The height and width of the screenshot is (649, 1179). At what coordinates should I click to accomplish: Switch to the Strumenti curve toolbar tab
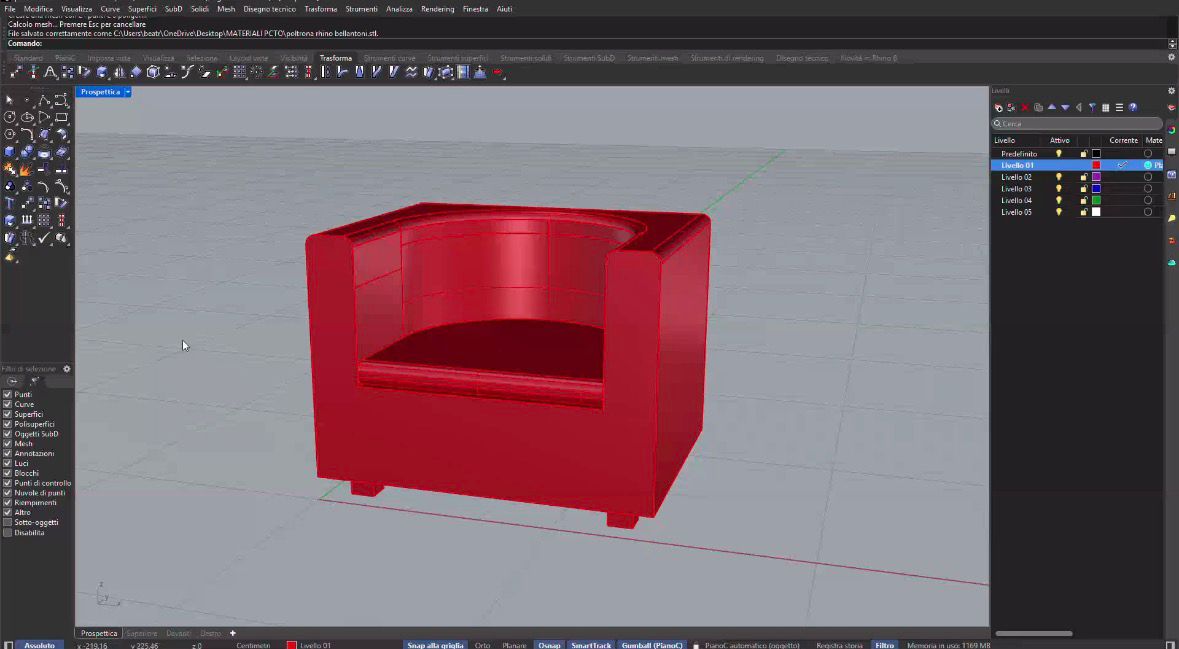(389, 58)
